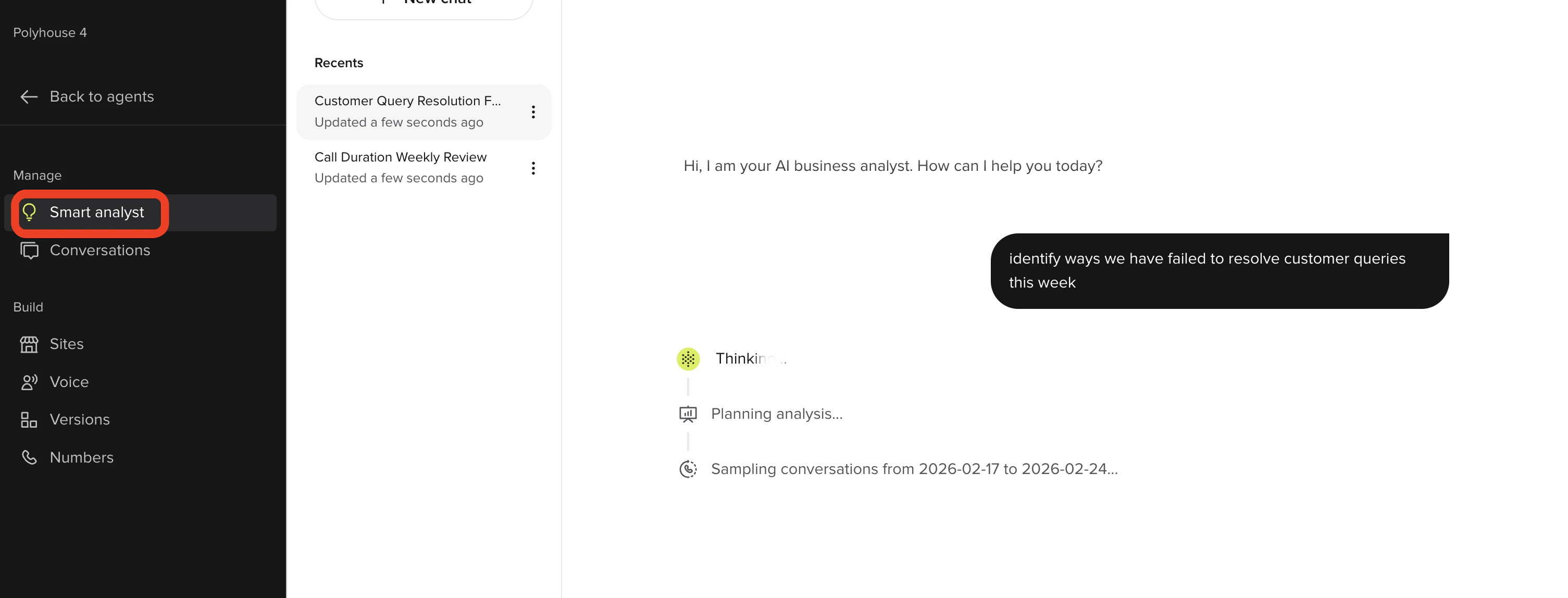Click the Numbers phone icon
Image resolution: width=1568 pixels, height=598 pixels.
point(29,457)
